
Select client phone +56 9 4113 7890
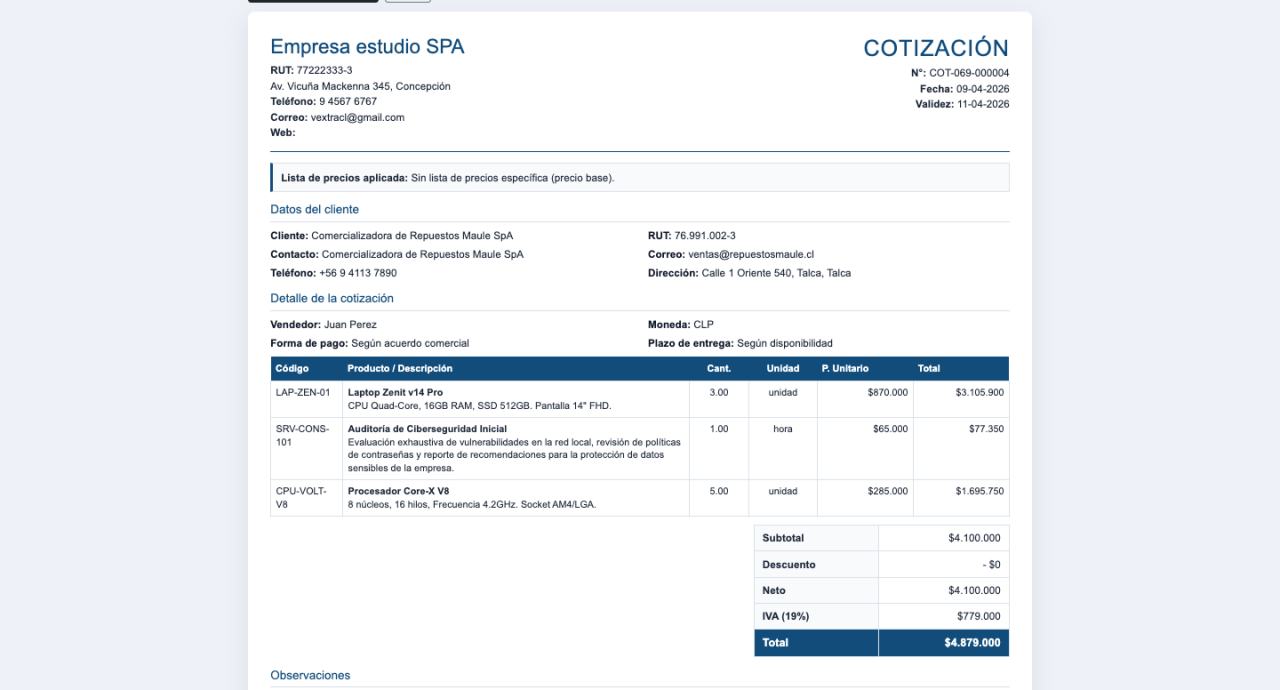pyautogui.click(x=358, y=273)
